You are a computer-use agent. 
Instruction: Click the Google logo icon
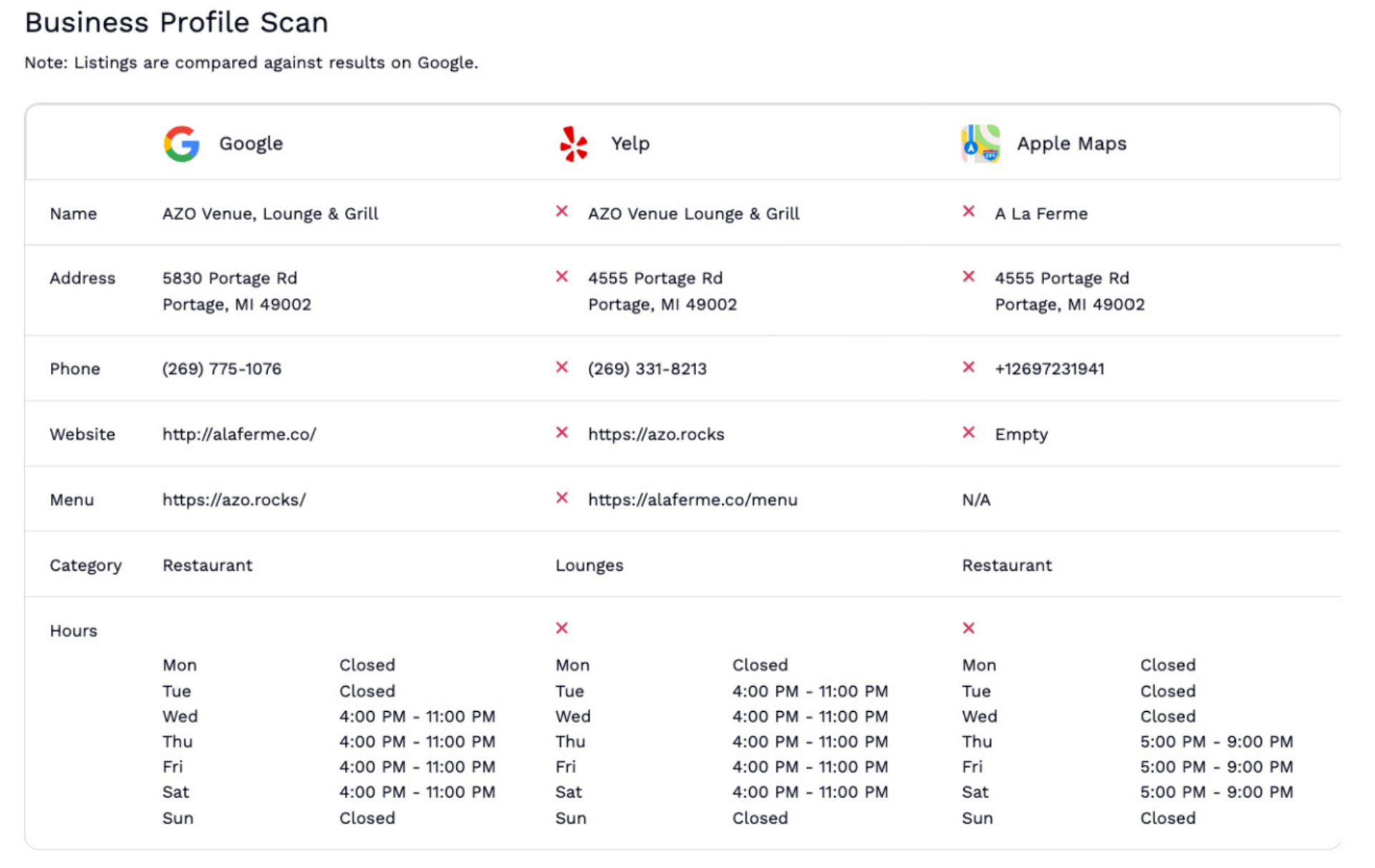click(x=181, y=144)
